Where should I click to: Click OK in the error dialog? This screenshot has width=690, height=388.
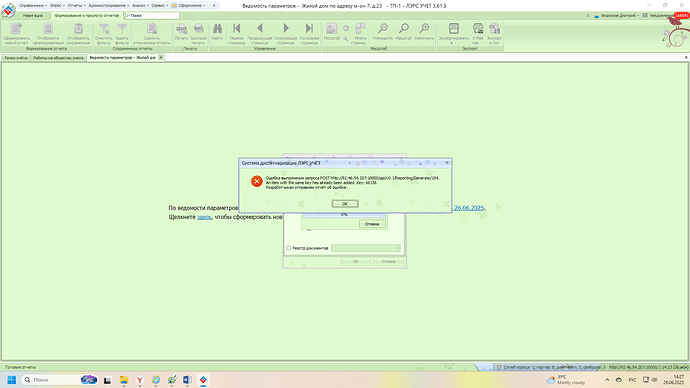pyautogui.click(x=345, y=204)
